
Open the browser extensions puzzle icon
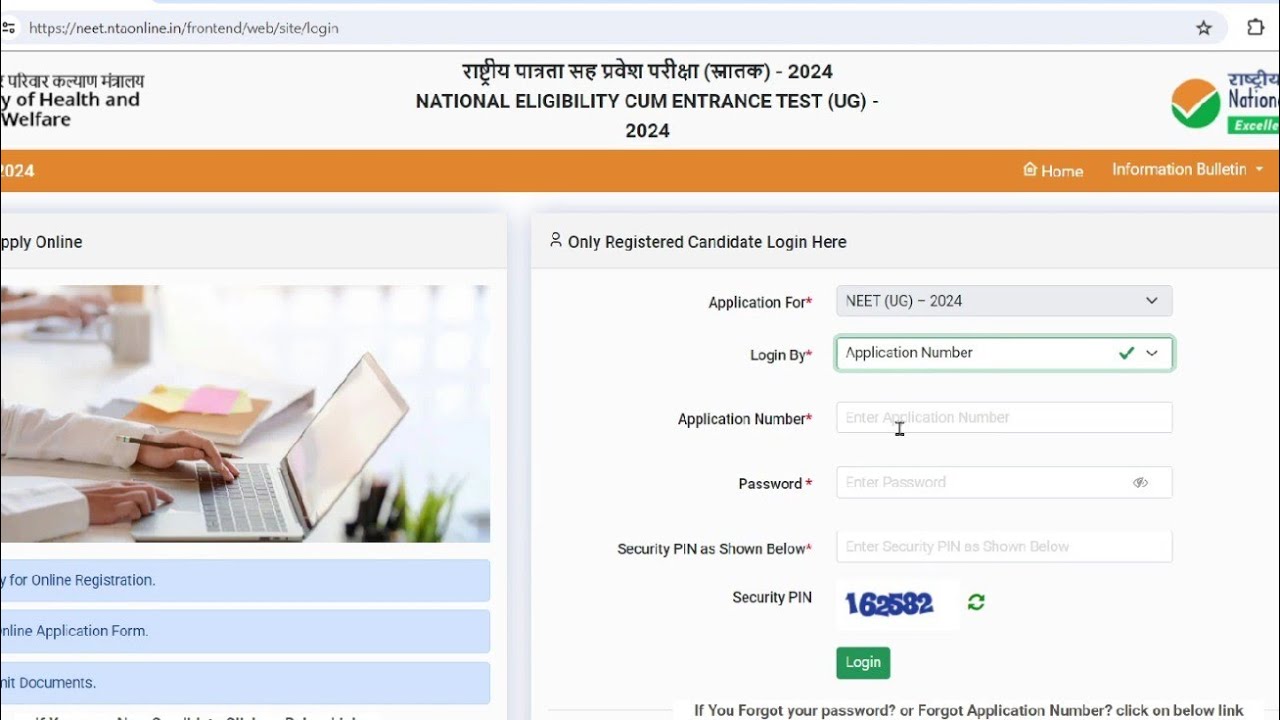pos(1256,28)
